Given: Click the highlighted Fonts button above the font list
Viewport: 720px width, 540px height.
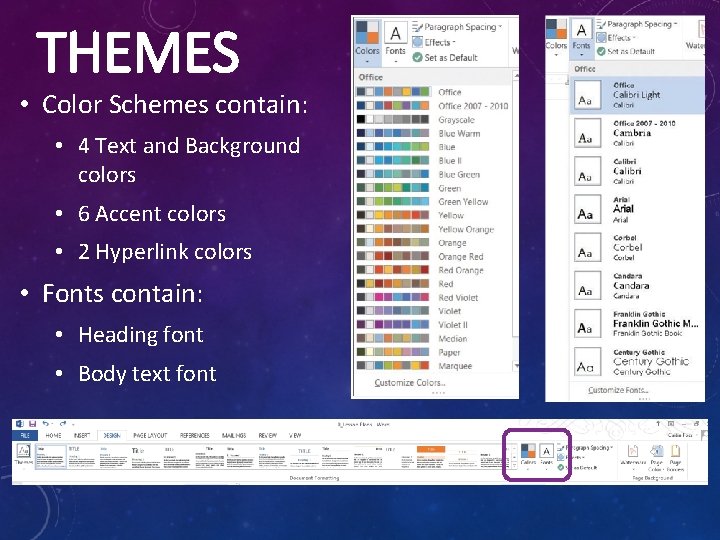Looking at the screenshot, I should pyautogui.click(x=581, y=39).
